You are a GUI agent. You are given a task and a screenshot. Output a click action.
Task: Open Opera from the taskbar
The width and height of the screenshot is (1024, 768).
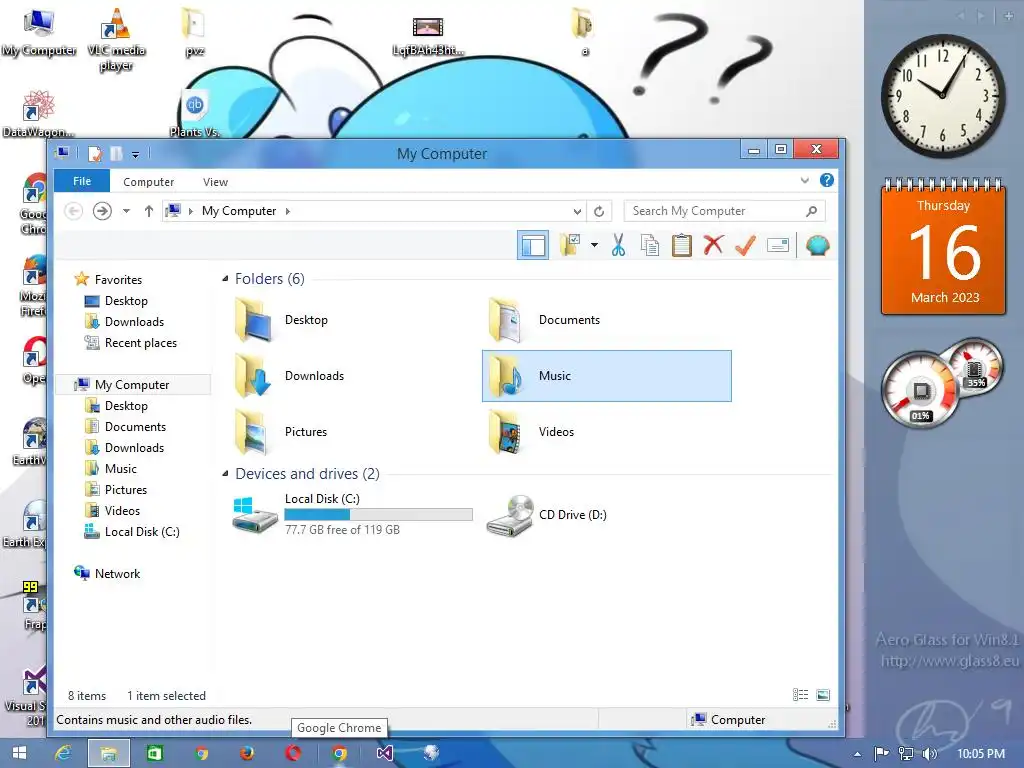[x=293, y=753]
